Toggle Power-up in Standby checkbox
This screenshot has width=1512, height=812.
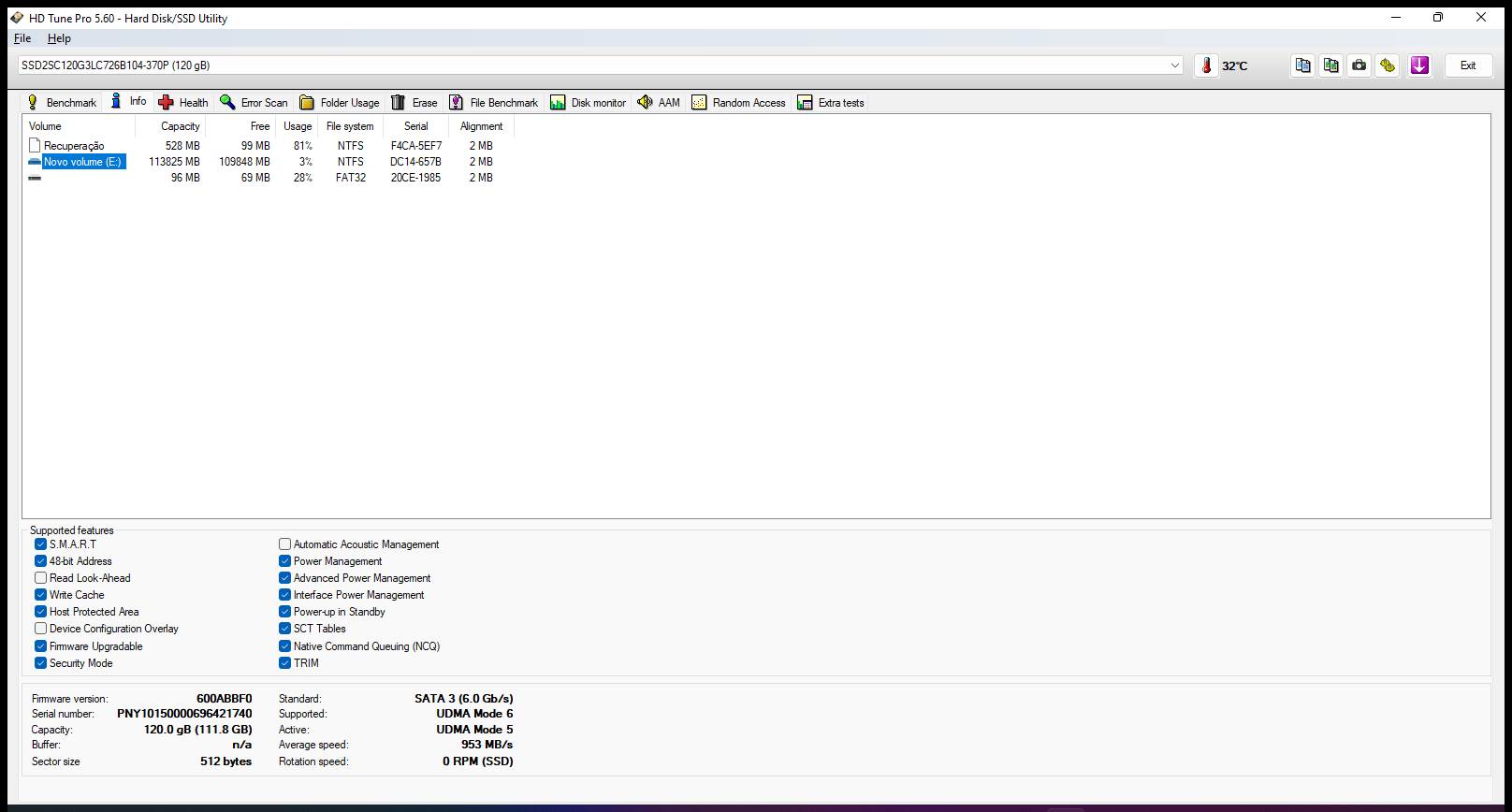point(284,612)
